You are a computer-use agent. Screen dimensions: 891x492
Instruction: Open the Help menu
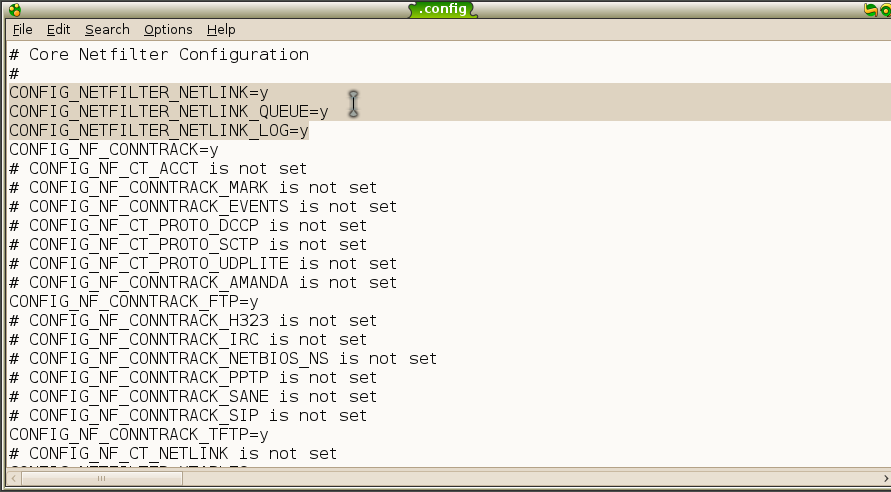221,30
